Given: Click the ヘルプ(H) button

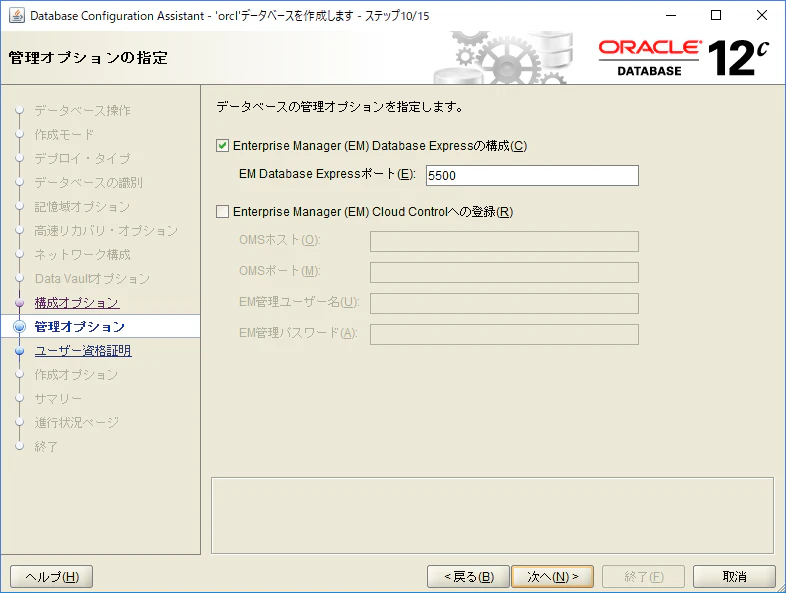Looking at the screenshot, I should click(52, 576).
